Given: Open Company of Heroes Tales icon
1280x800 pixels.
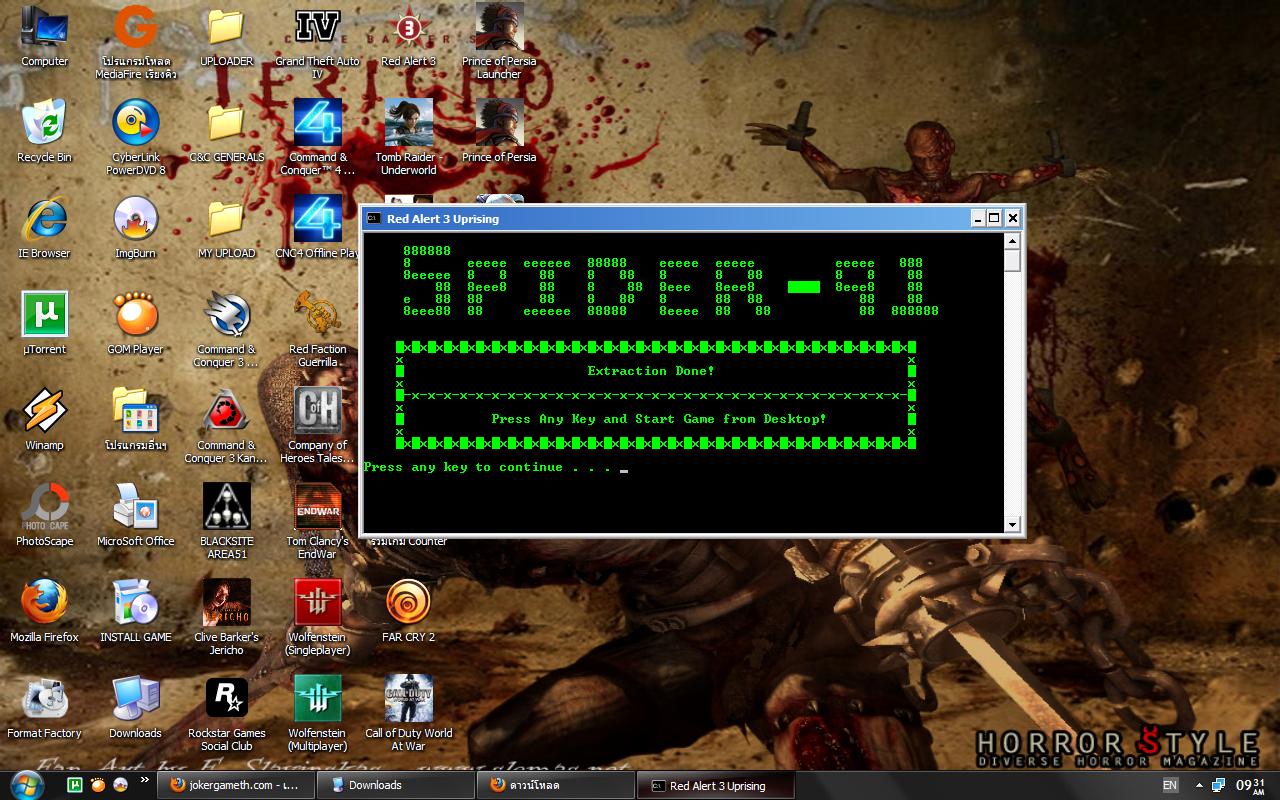Looking at the screenshot, I should coord(318,425).
